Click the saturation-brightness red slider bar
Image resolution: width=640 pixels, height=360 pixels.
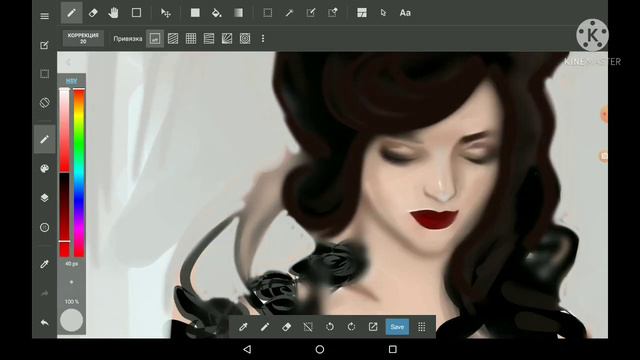(64, 173)
